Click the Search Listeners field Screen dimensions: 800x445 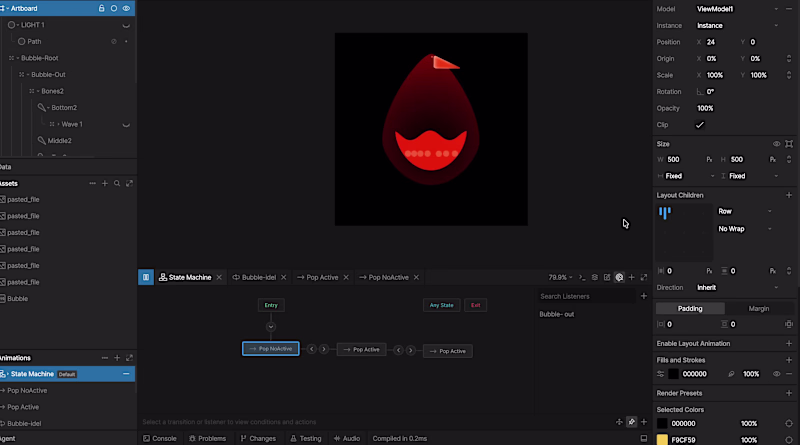[586, 296]
